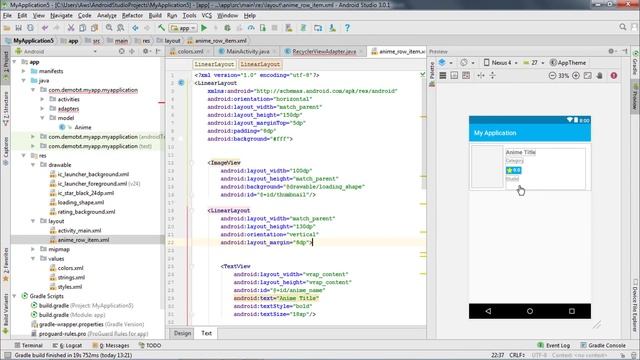Open a file with the folder icon
Image resolution: width=640 pixels, height=360 pixels.
tap(7, 28)
